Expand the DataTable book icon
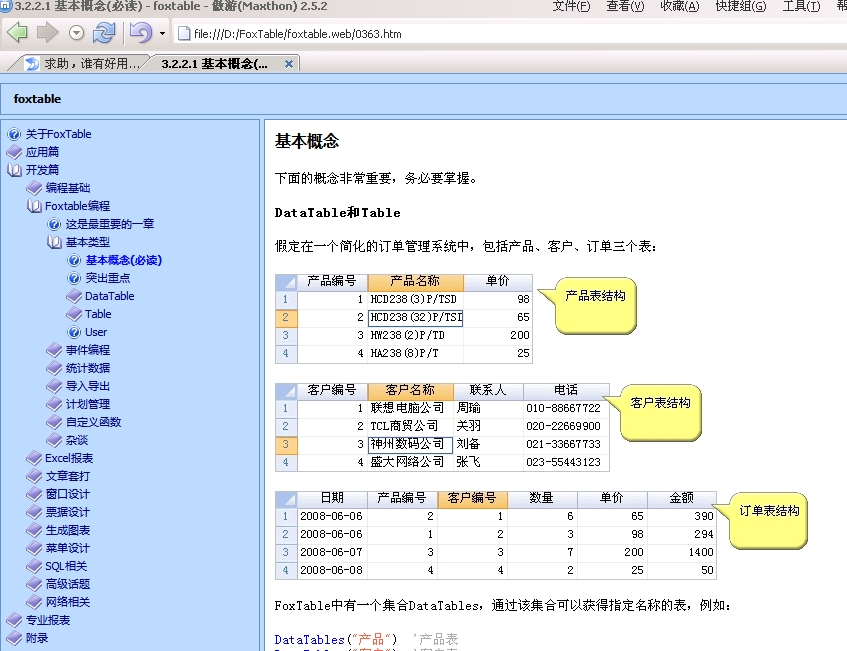 pos(74,296)
